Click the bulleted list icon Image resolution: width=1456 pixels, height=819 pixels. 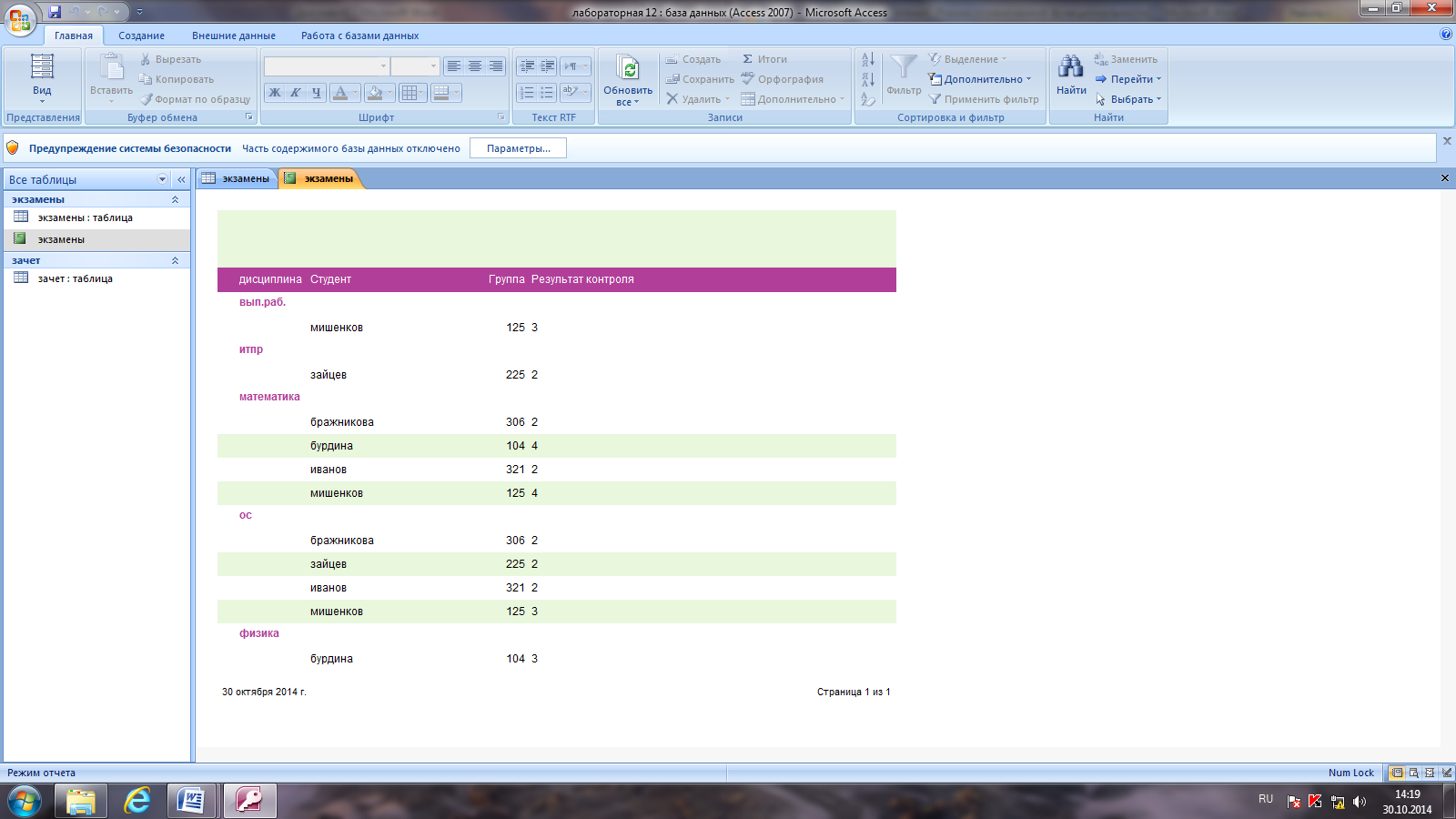coord(547,93)
